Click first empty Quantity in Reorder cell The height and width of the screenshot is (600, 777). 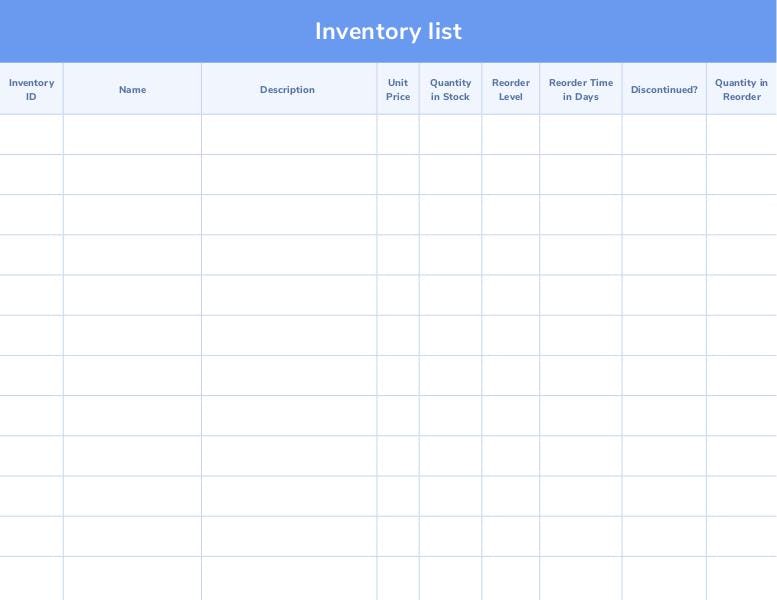click(741, 135)
